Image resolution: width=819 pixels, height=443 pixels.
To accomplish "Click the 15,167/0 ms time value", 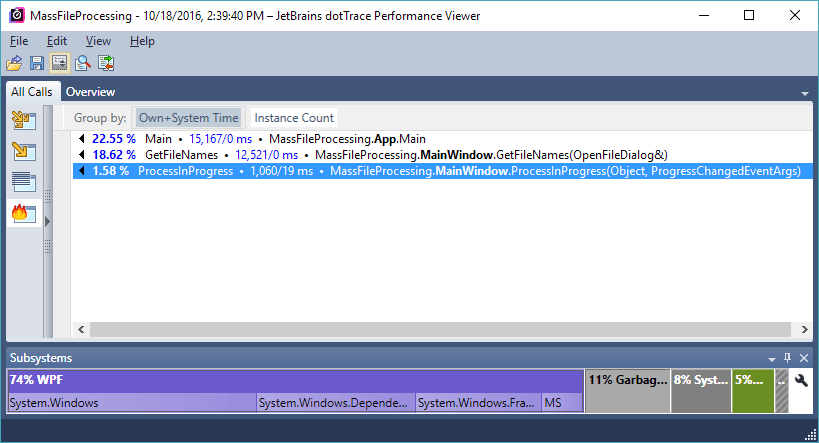I will (x=220, y=139).
